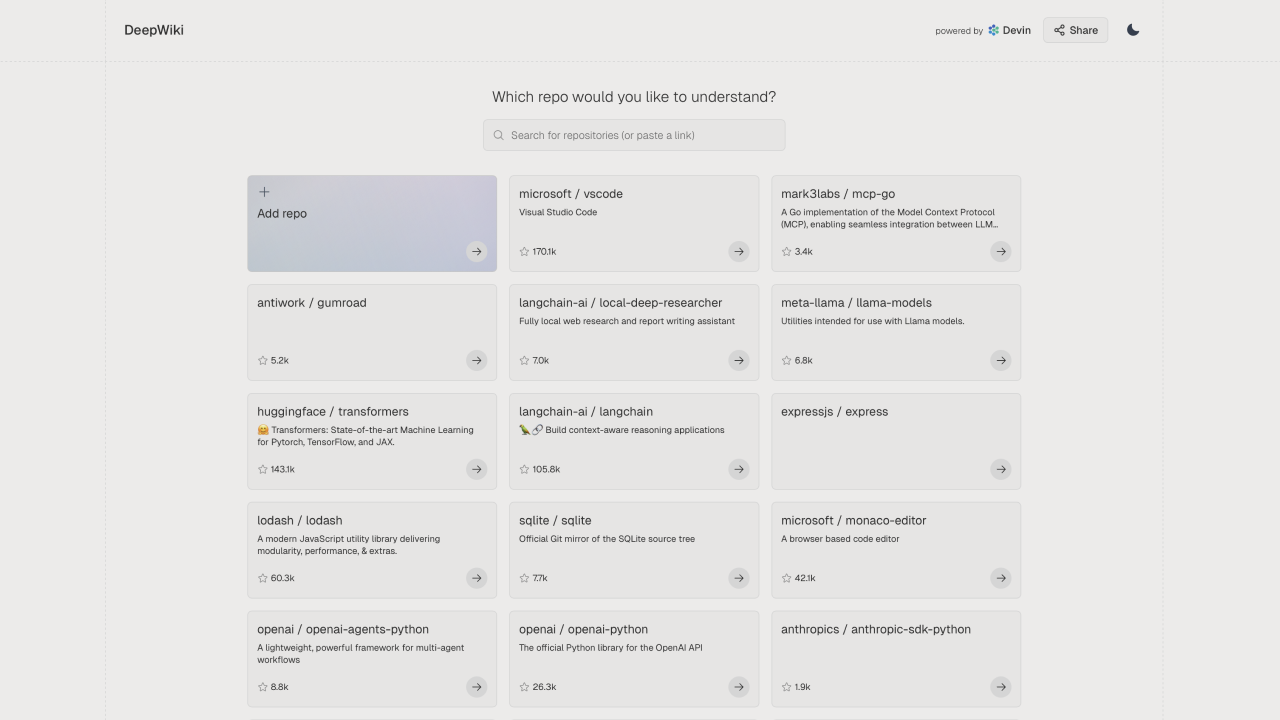
Task: Click arrow icon on Add repo card
Action: 477,252
